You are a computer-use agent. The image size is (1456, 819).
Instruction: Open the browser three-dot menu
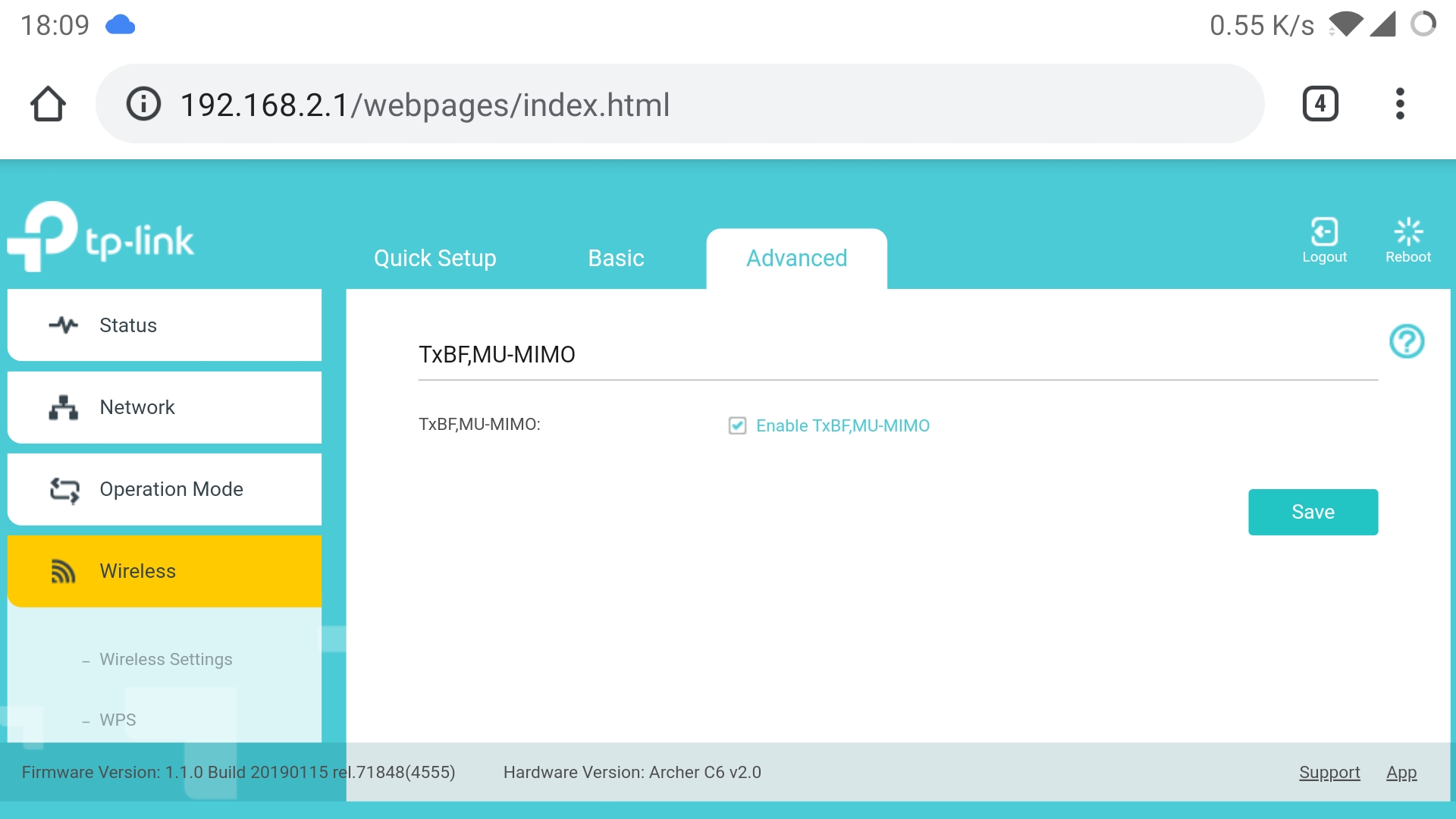1400,104
